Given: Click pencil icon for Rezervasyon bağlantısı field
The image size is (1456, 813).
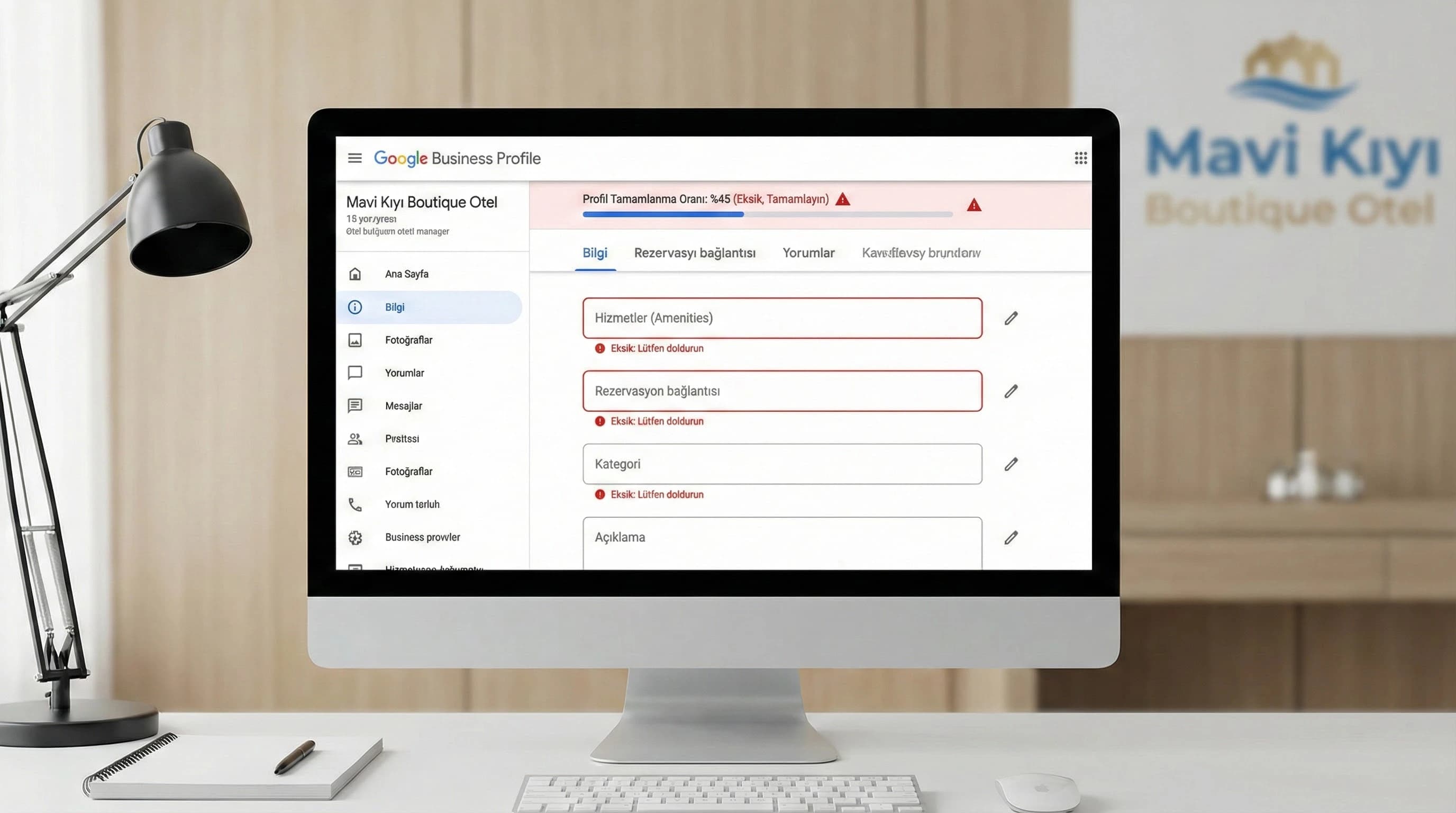Looking at the screenshot, I should 1011,391.
